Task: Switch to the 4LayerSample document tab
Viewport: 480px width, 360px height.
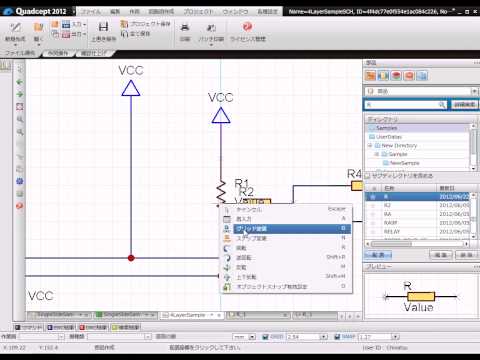Action: coord(191,315)
